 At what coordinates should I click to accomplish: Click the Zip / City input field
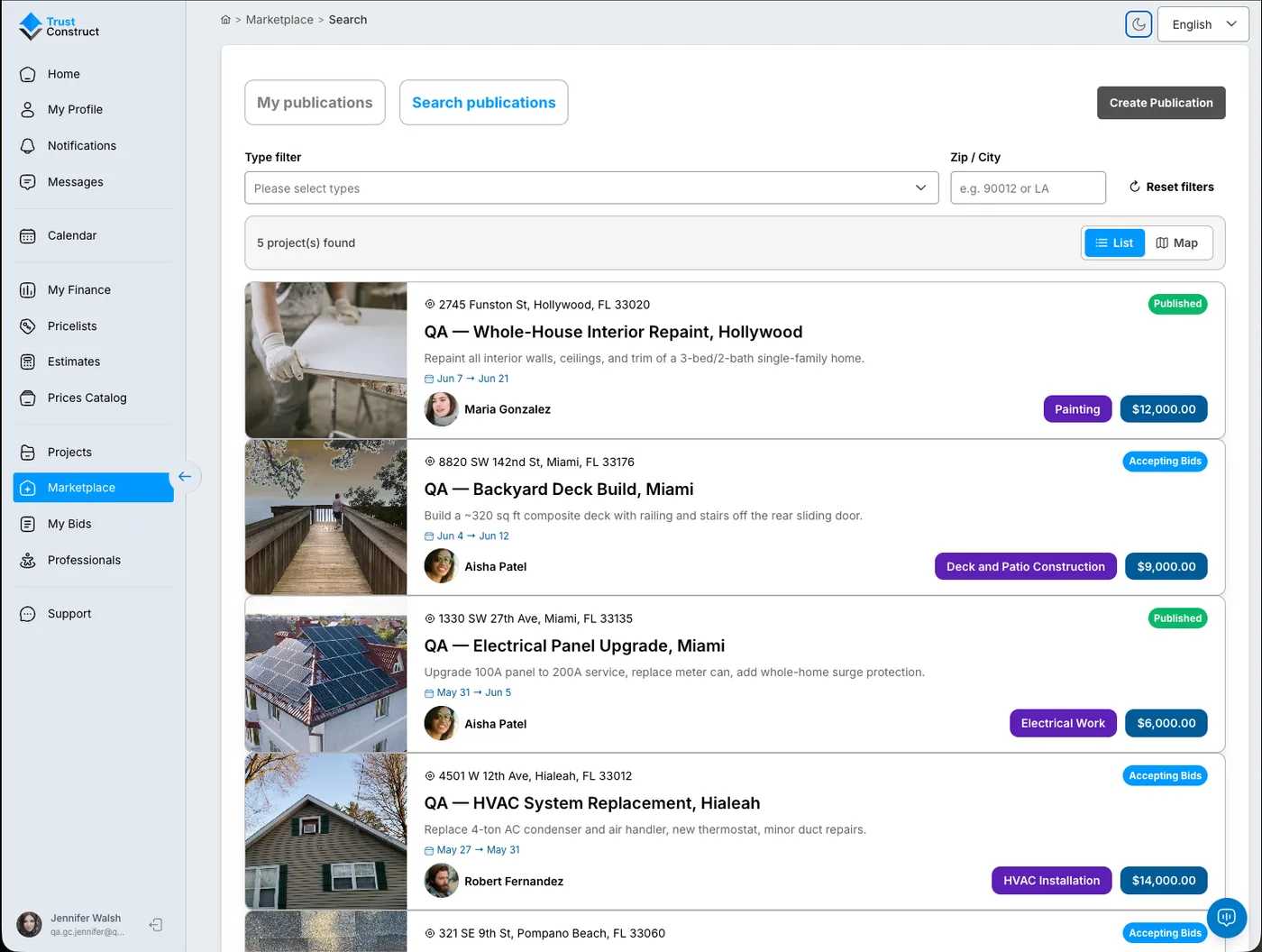1028,188
